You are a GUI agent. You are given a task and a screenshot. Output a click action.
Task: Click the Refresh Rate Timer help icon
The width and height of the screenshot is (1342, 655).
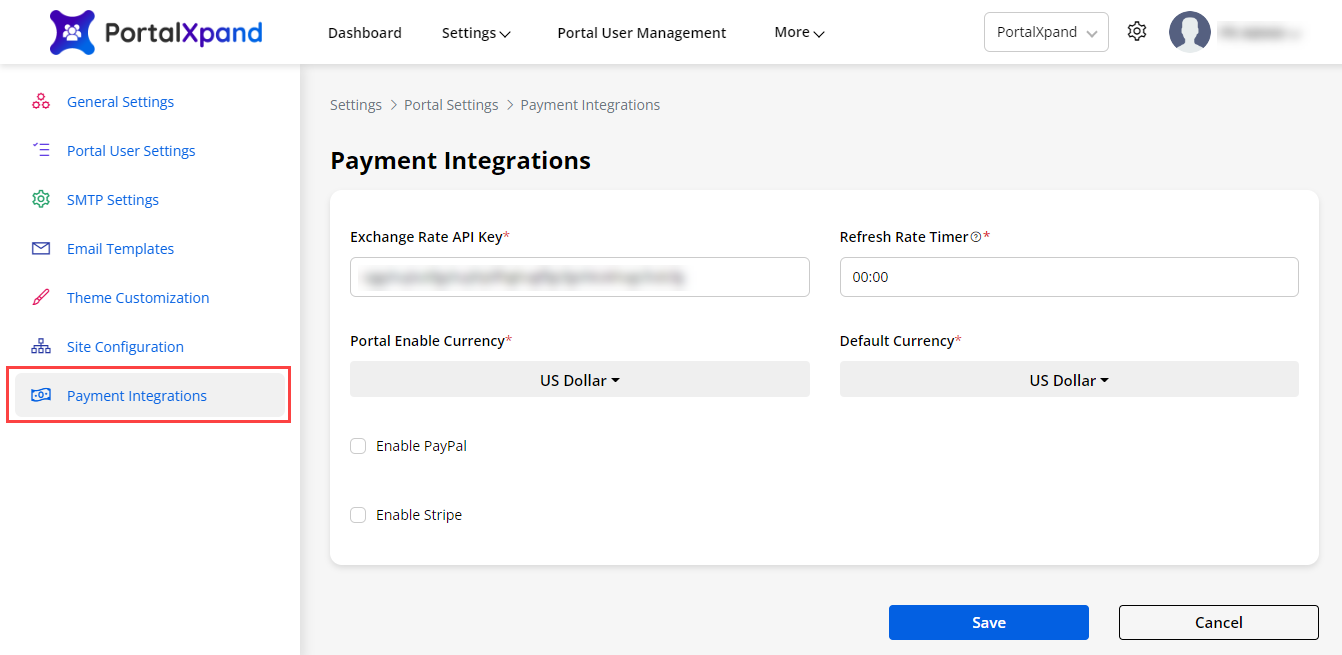coord(976,238)
